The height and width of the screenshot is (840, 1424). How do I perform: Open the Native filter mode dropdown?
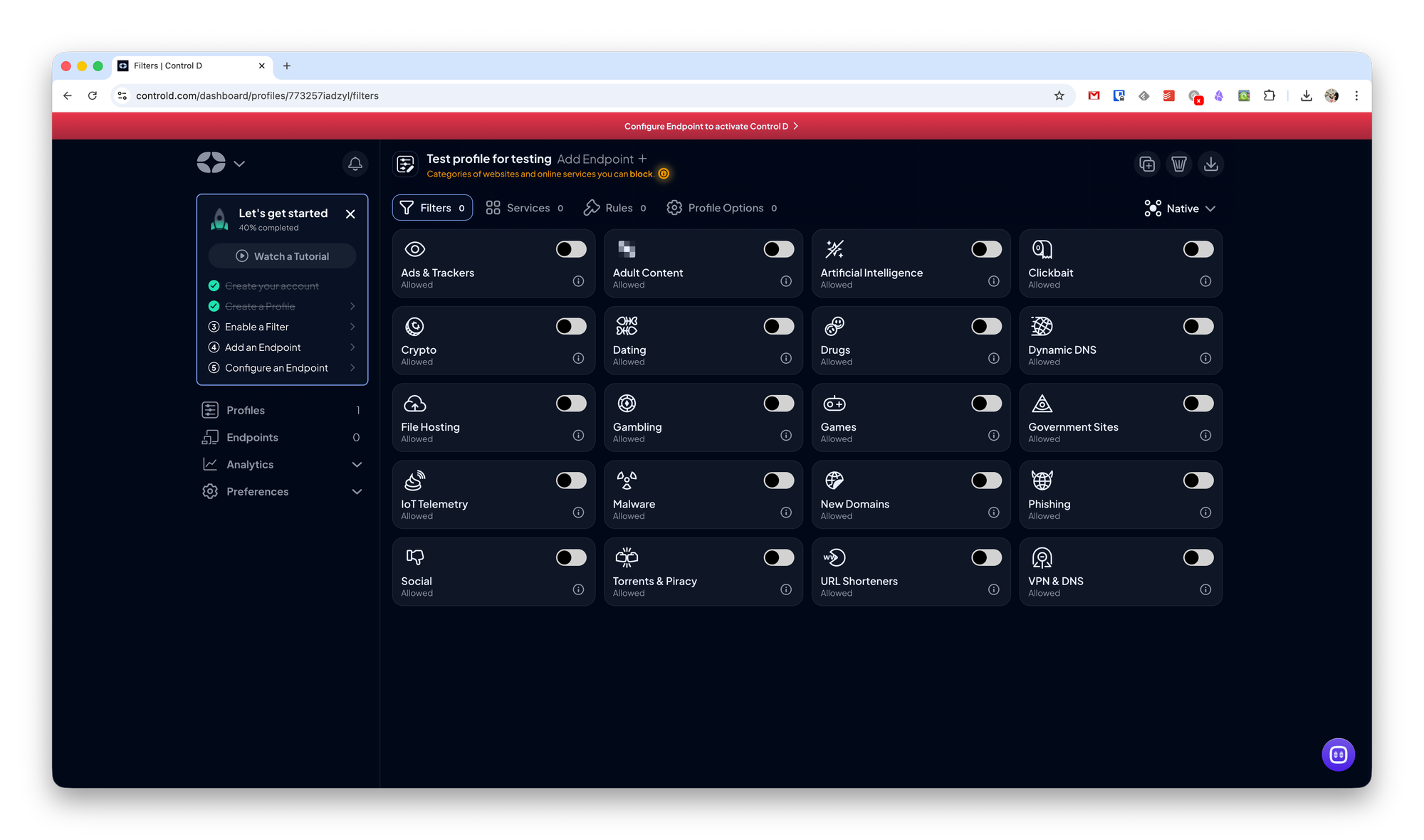(1180, 209)
